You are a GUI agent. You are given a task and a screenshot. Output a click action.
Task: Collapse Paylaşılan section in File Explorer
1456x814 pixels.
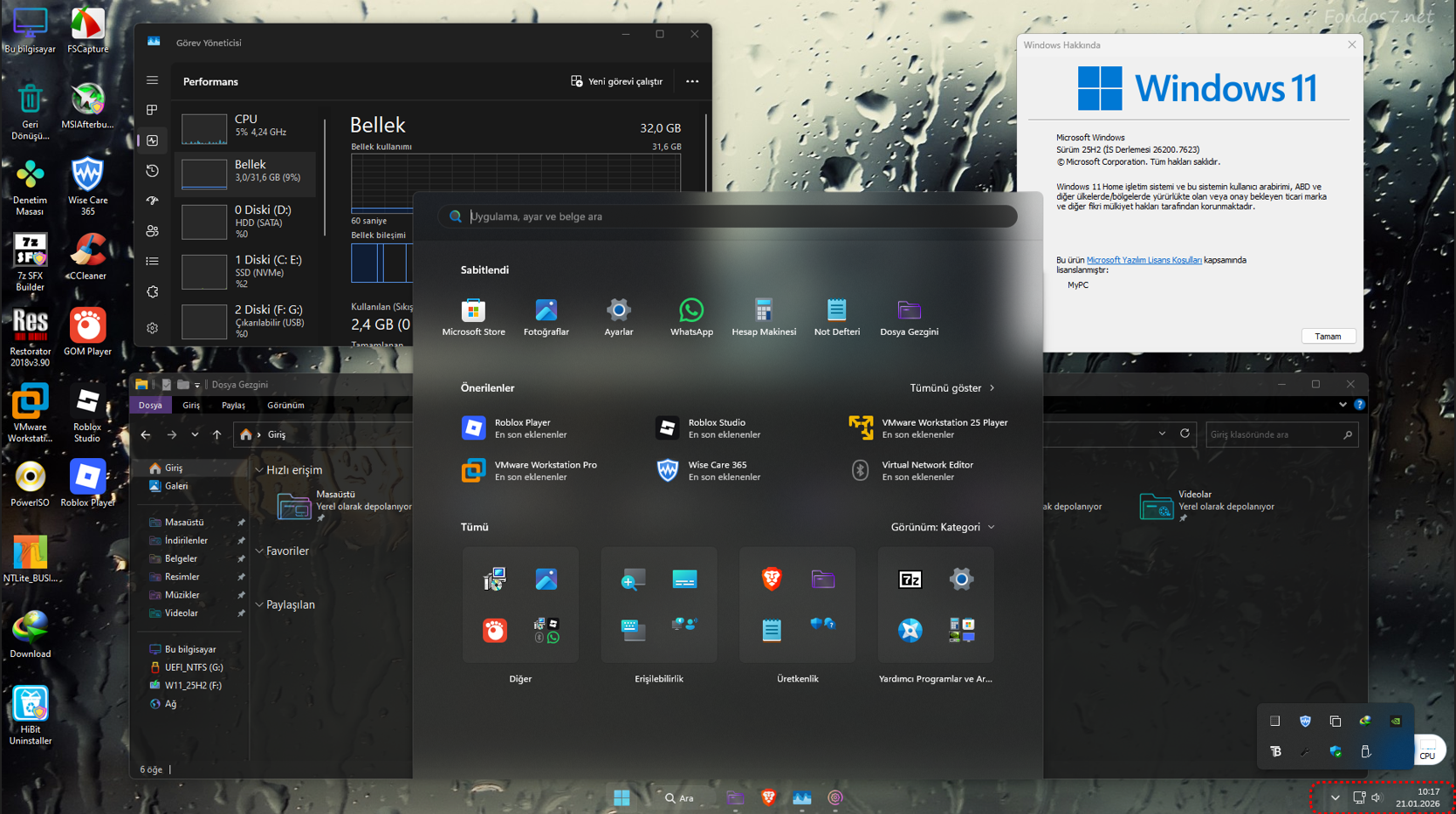coord(259,605)
